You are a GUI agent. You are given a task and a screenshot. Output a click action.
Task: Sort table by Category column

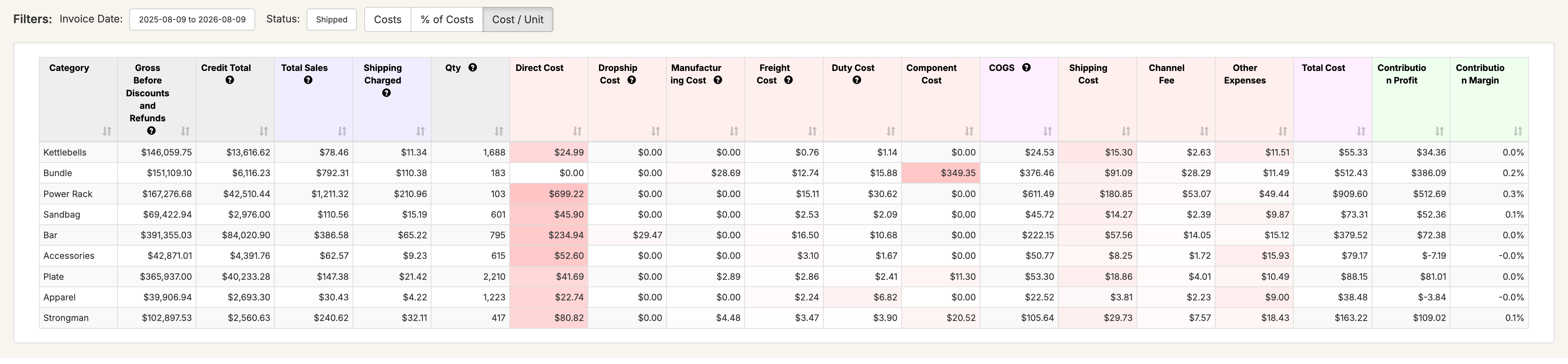coord(107,131)
